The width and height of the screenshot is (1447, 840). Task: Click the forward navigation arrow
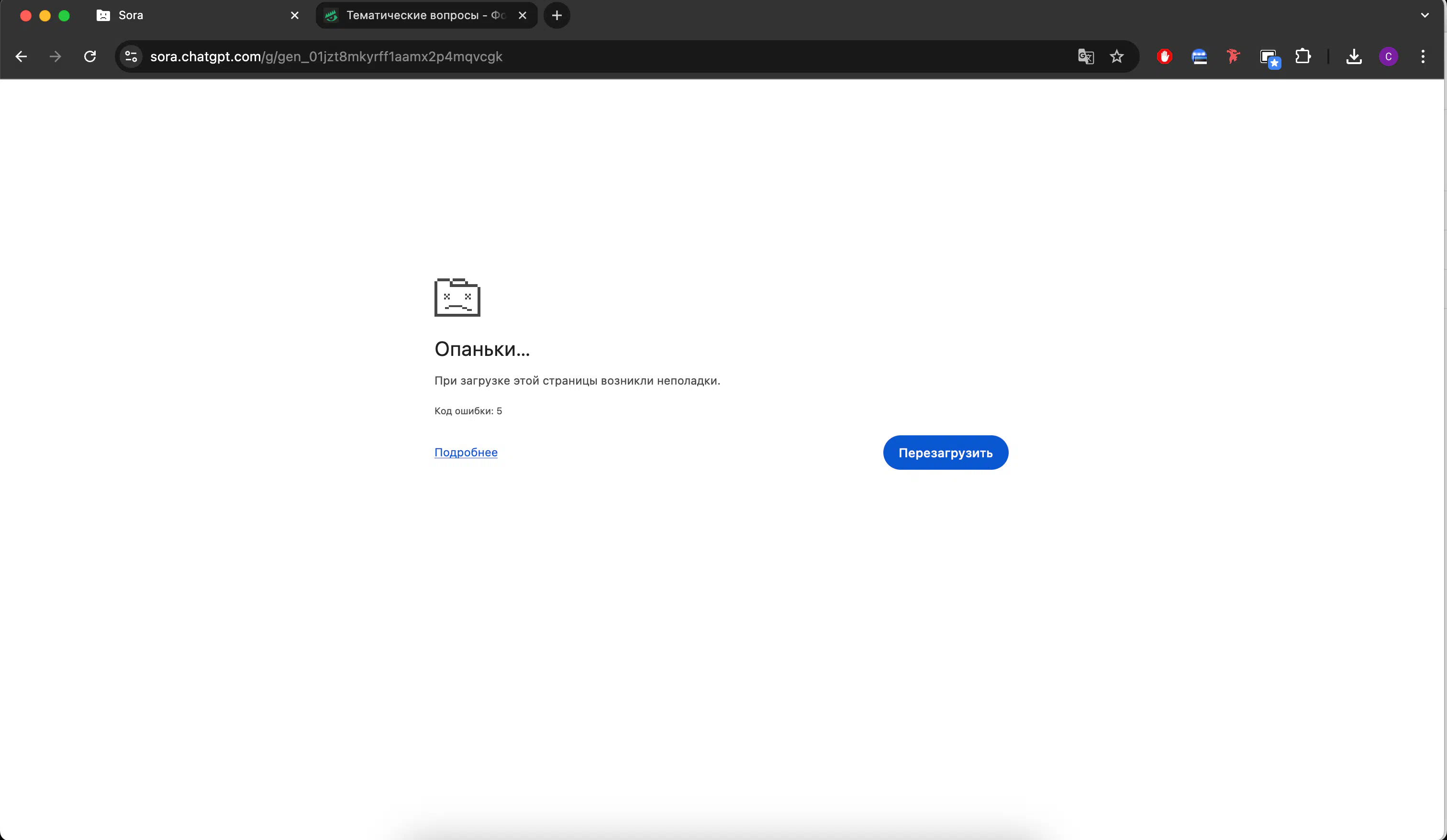tap(55, 56)
